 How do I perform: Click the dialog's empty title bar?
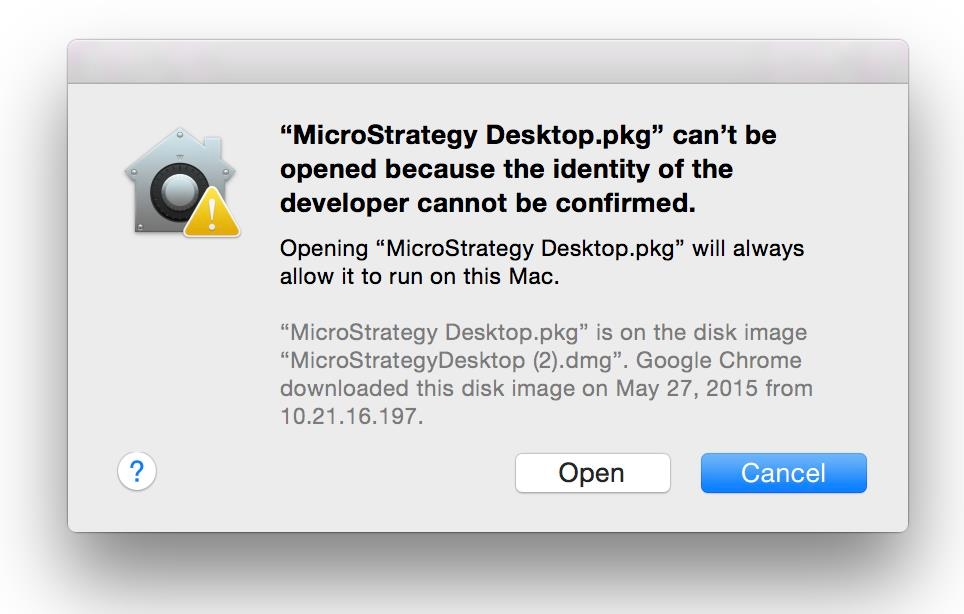tap(488, 61)
